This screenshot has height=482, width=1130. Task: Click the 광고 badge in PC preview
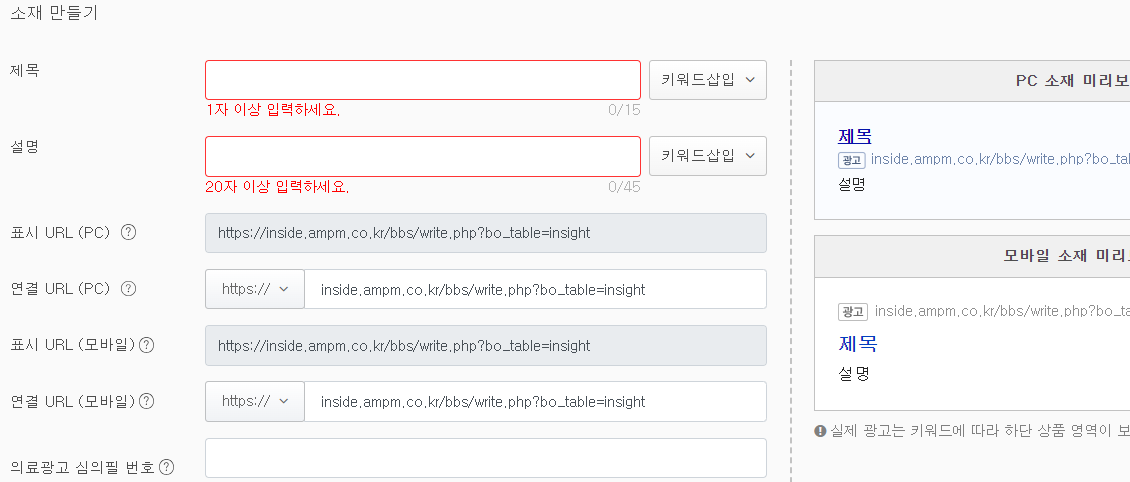851,160
